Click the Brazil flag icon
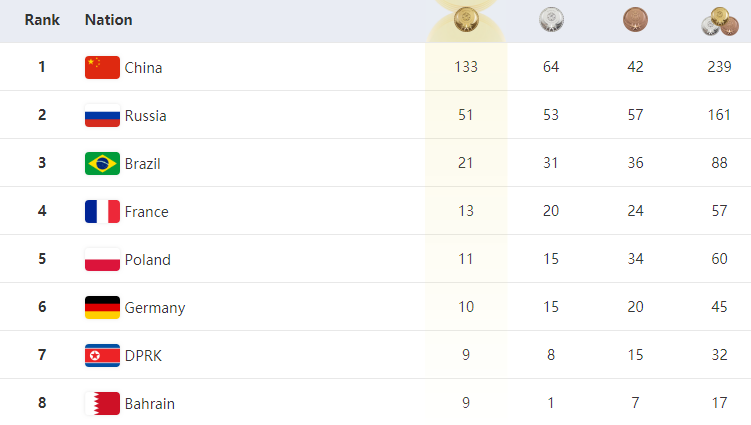The height and width of the screenshot is (425, 751). click(x=102, y=163)
